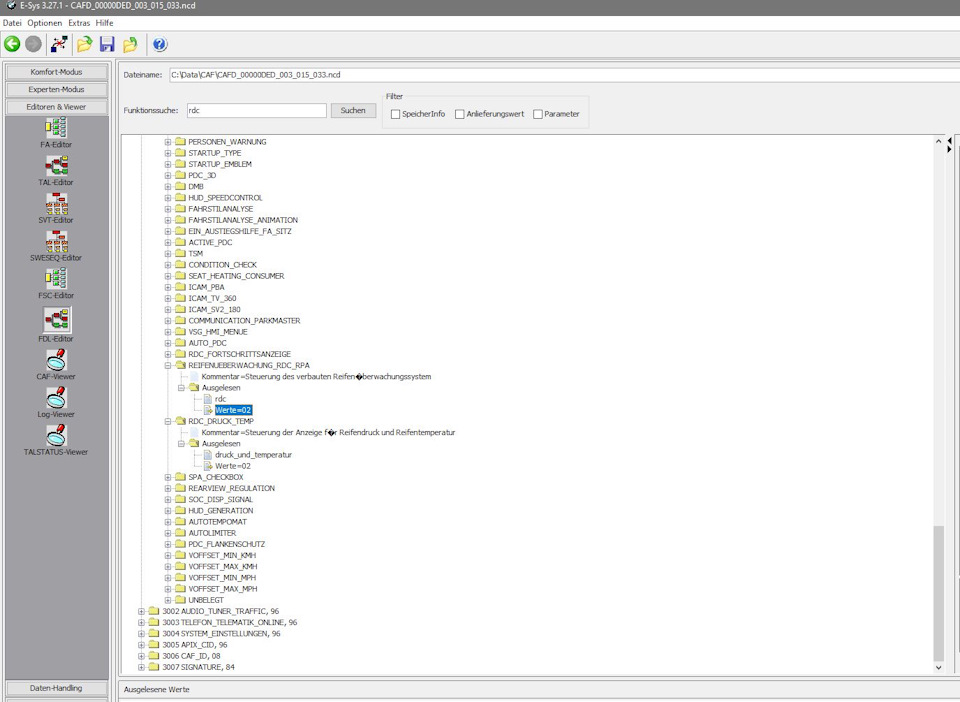This screenshot has width=960, height=702.
Task: Click the document icon beside rdc
Action: (208, 399)
